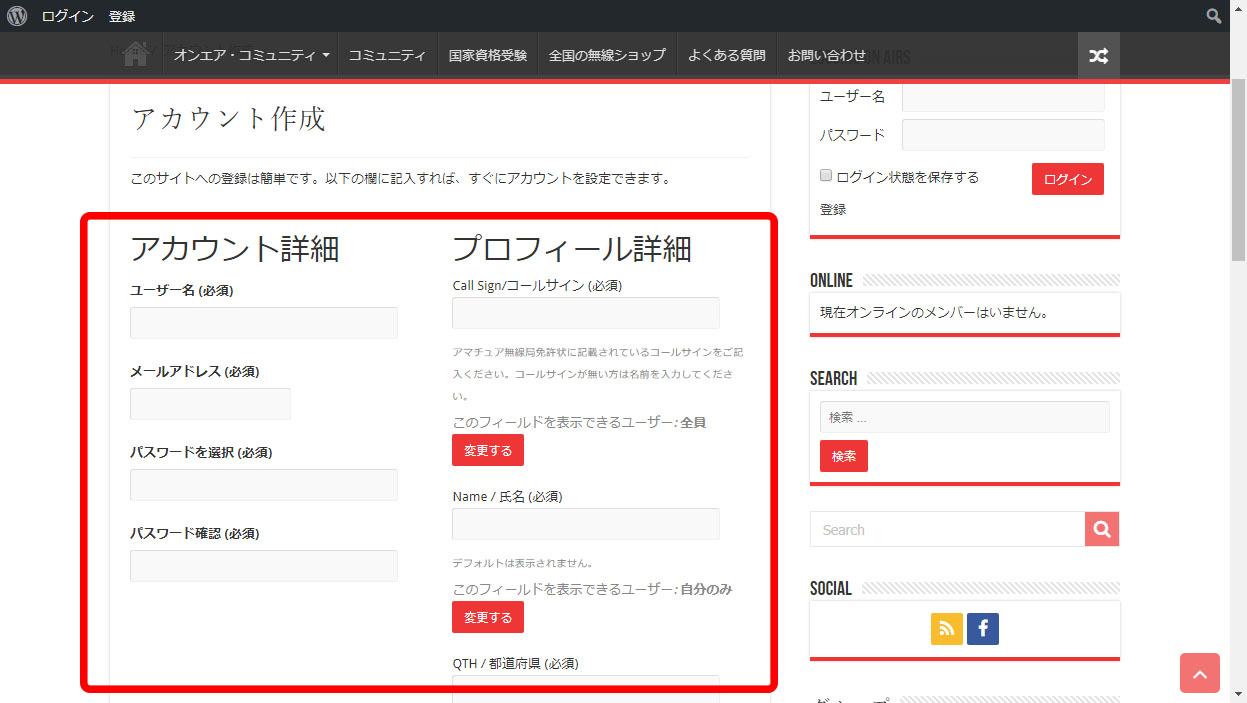This screenshot has width=1247, height=703.
Task: Click 変更する under Call Sign field
Action: click(487, 451)
